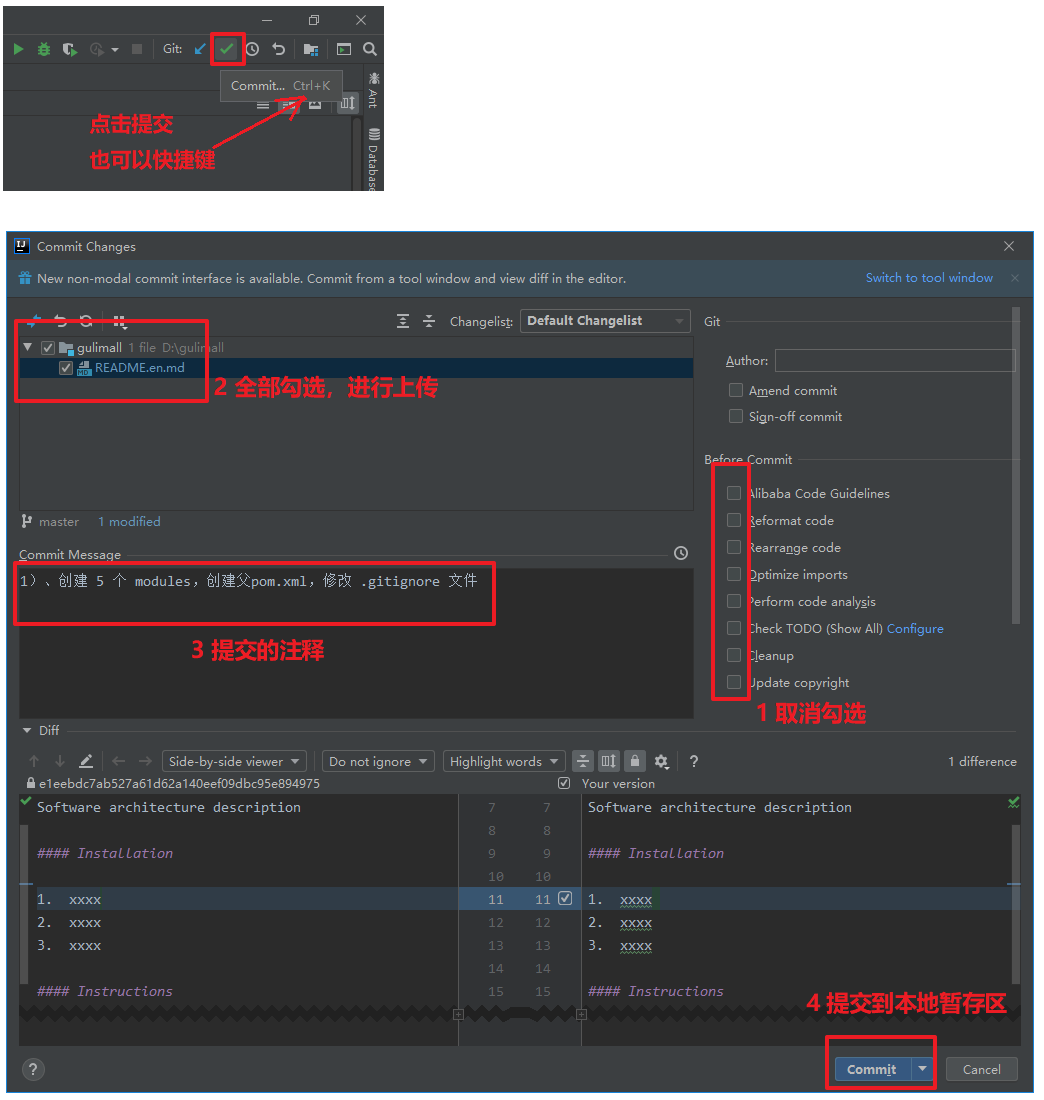Open the run anything window icon
The height and width of the screenshot is (1100, 1044).
click(344, 49)
